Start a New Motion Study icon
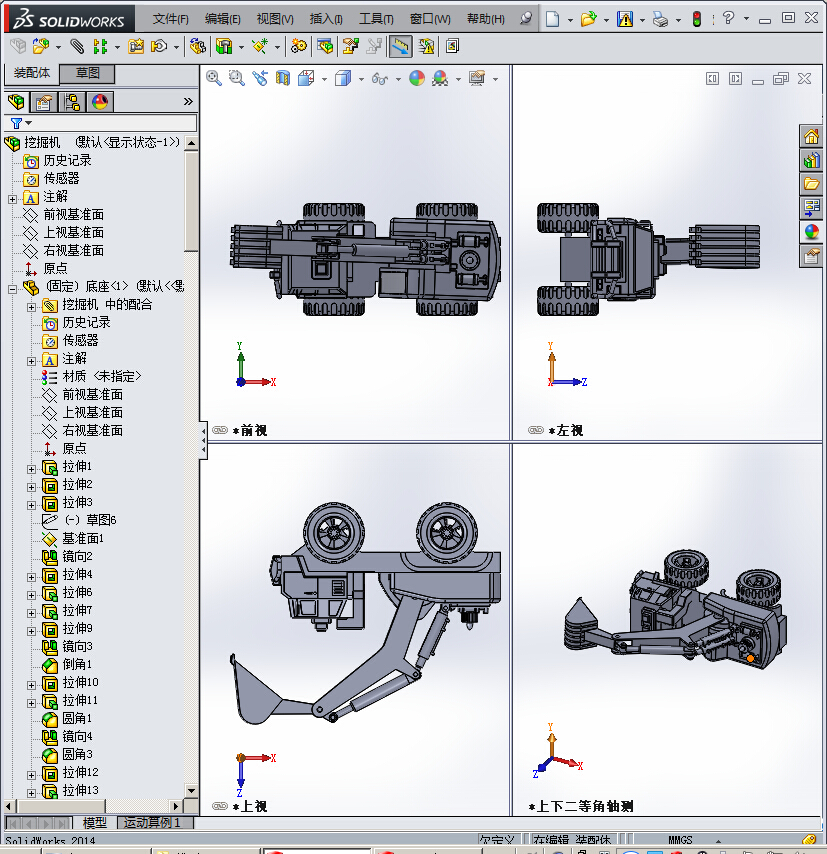Screen dimensions: 827x854 299,46
